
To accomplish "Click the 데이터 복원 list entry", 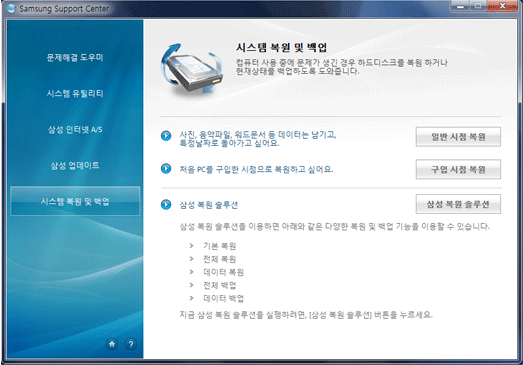I will 223,272.
